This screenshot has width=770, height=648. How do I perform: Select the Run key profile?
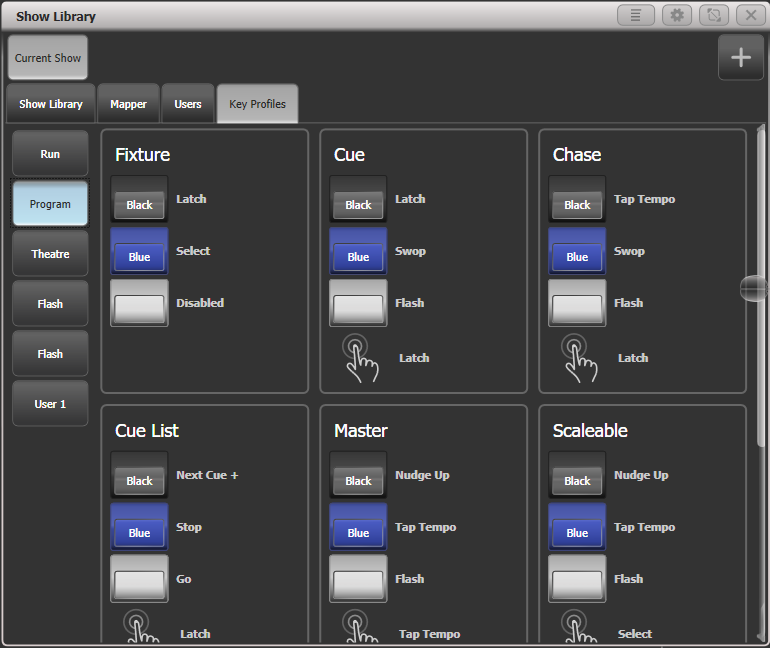[50, 154]
